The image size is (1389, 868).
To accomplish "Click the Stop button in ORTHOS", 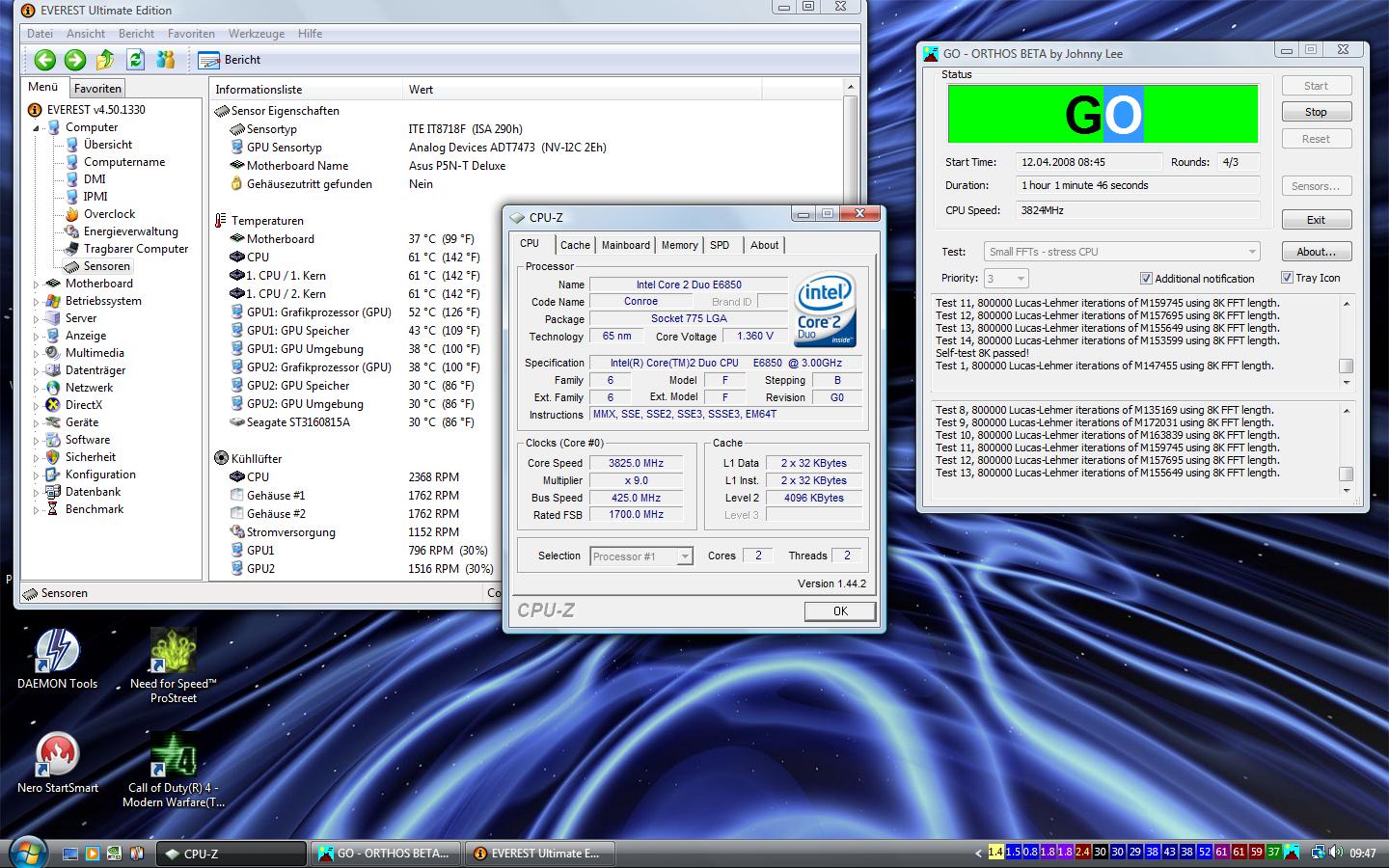I will pyautogui.click(x=1316, y=112).
